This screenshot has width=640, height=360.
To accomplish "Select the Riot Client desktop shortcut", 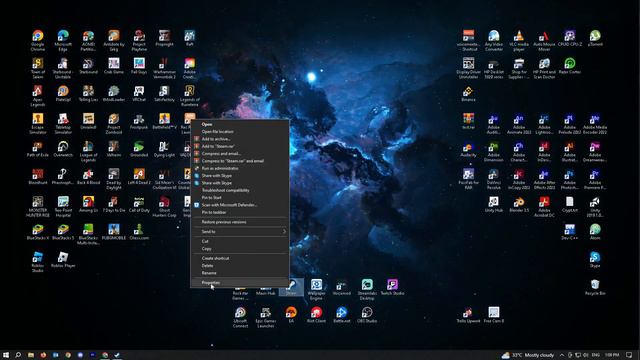I will coord(316,315).
